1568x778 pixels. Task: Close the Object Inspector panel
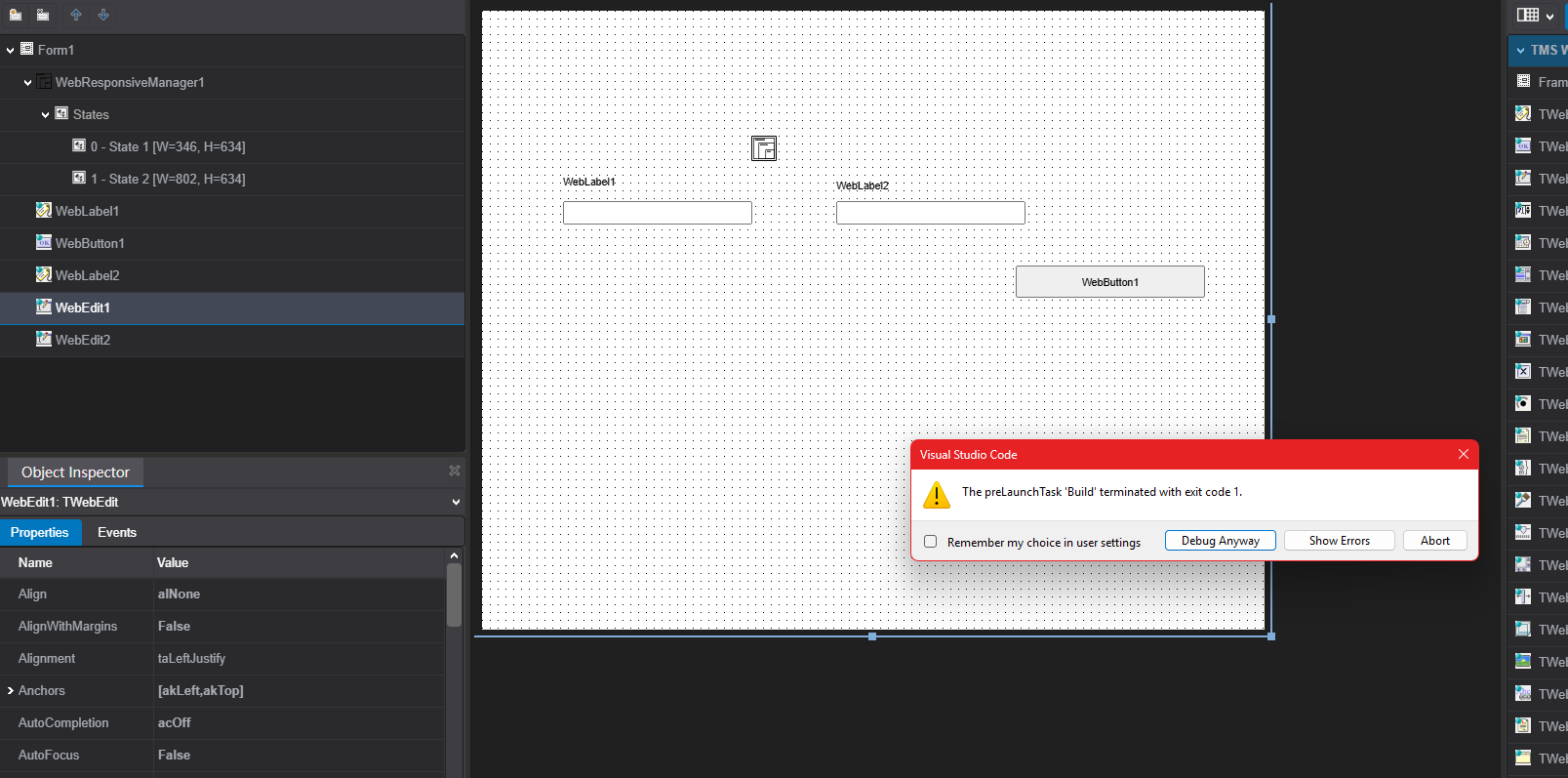pos(455,471)
